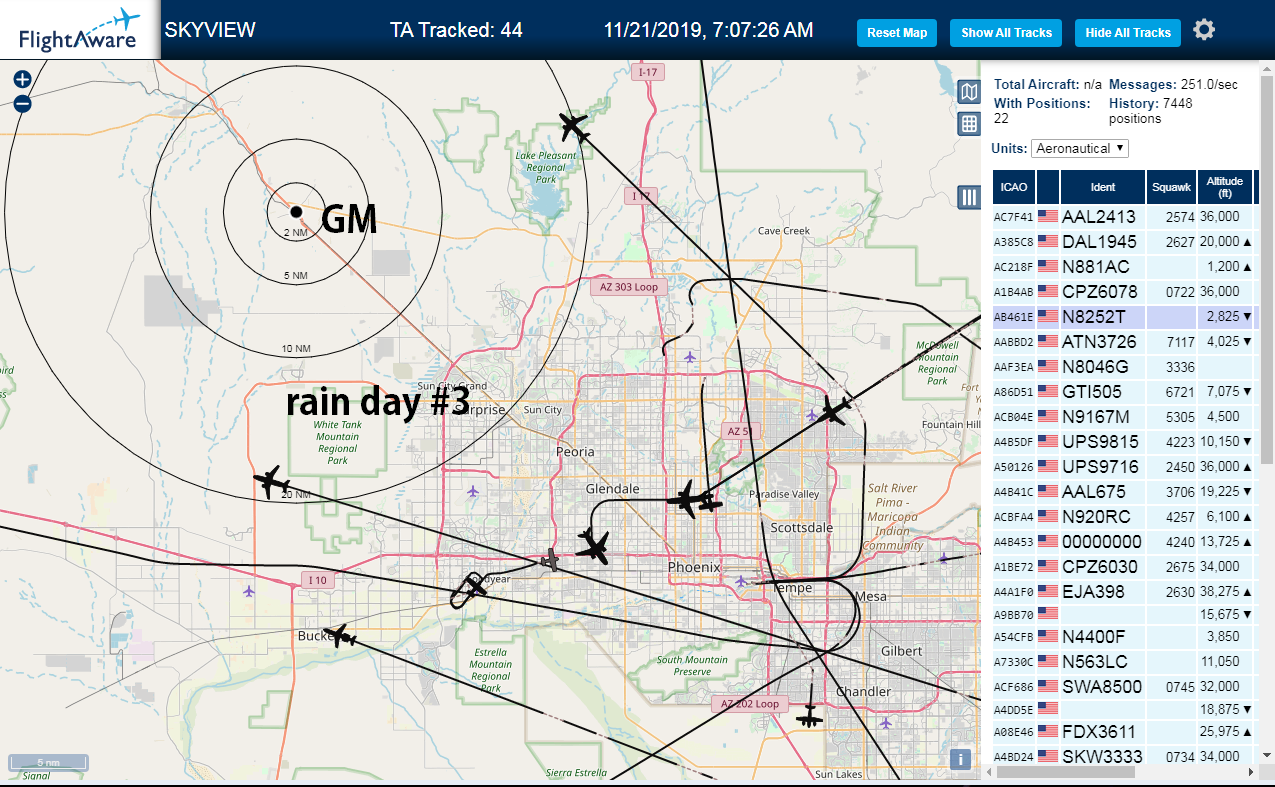Image resolution: width=1275 pixels, height=787 pixels.
Task: Select aircraft icon south of Chandler
Action: [x=809, y=715]
